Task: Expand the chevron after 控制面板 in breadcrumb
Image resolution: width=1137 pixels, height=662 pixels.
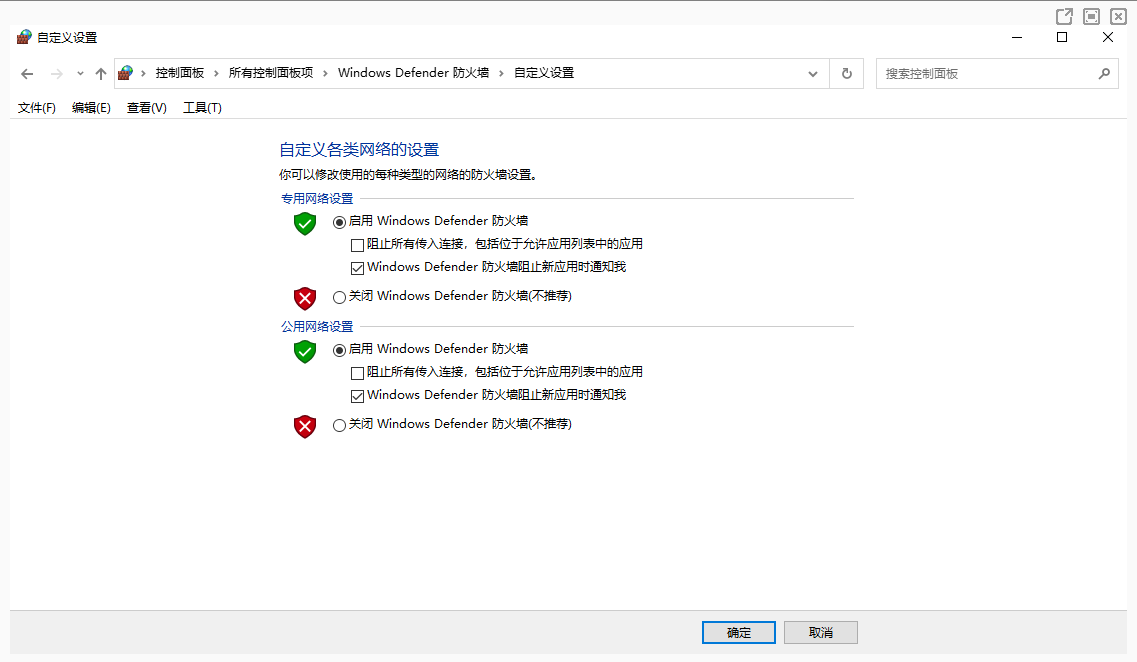Action: coord(216,73)
